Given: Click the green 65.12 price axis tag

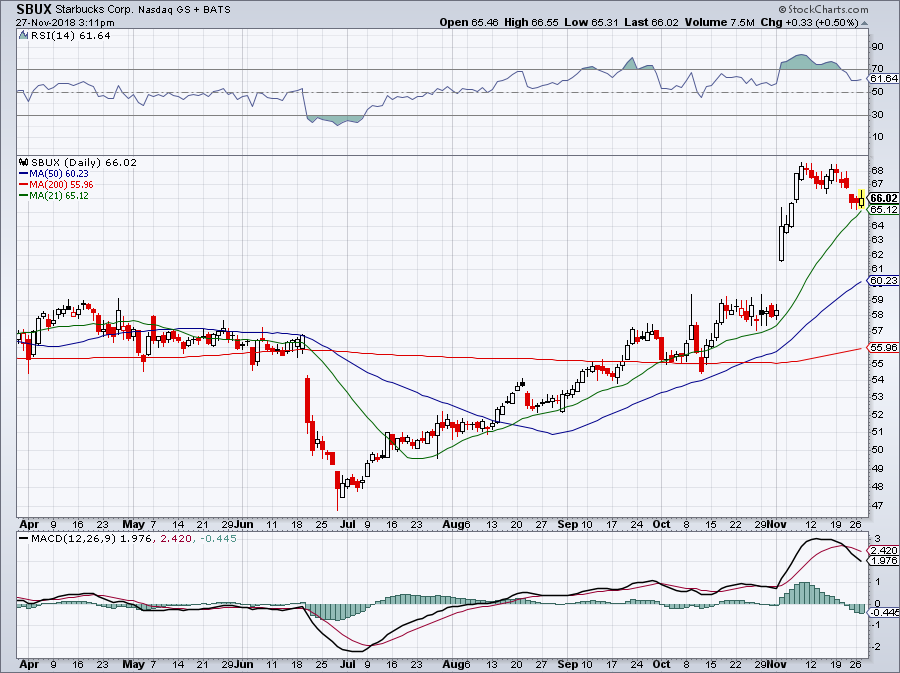Looking at the screenshot, I should coord(882,210).
